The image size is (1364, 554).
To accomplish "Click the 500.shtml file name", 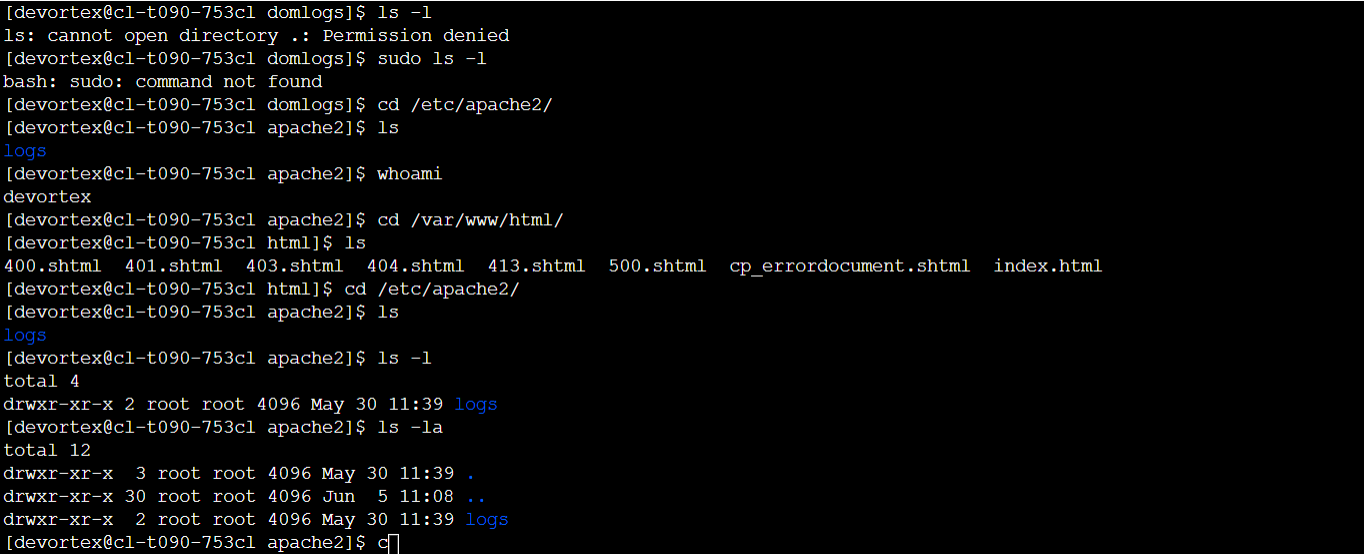I will click(x=657, y=266).
